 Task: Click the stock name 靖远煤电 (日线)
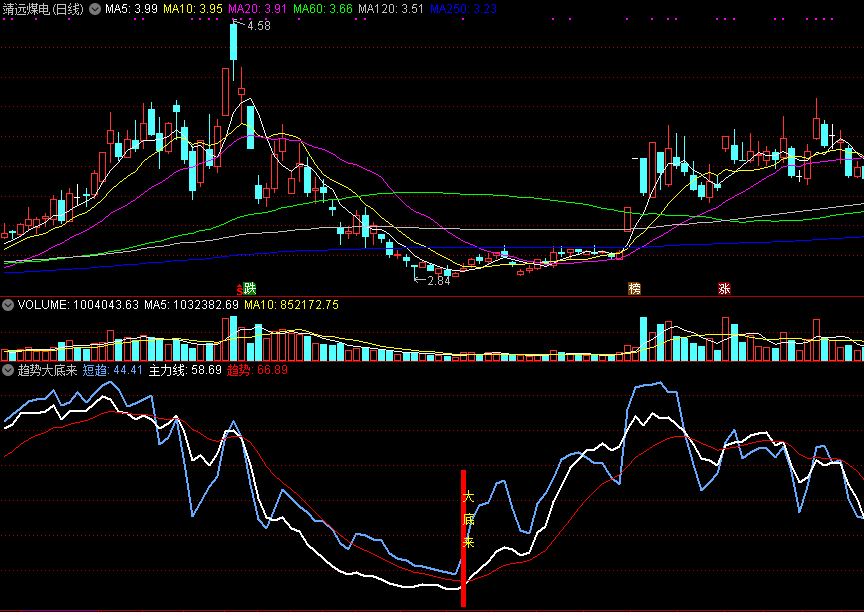[43, 9]
